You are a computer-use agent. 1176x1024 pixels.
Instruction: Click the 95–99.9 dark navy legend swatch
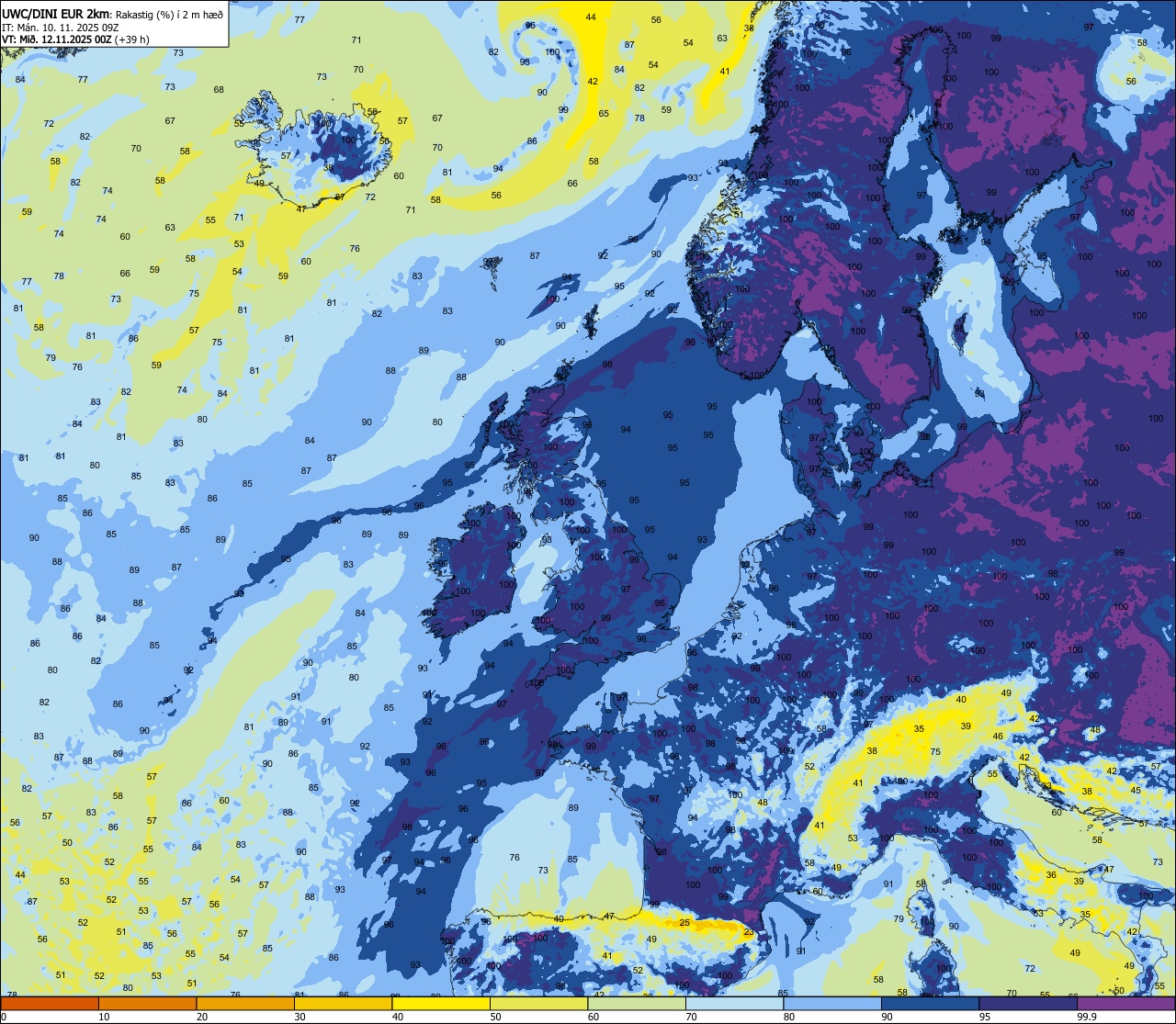1028,1004
